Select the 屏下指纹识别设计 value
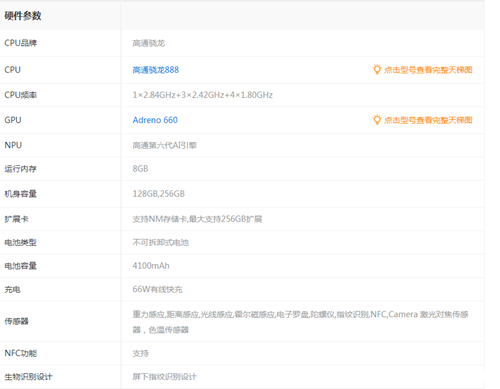This screenshot has height=389, width=500. [165, 377]
